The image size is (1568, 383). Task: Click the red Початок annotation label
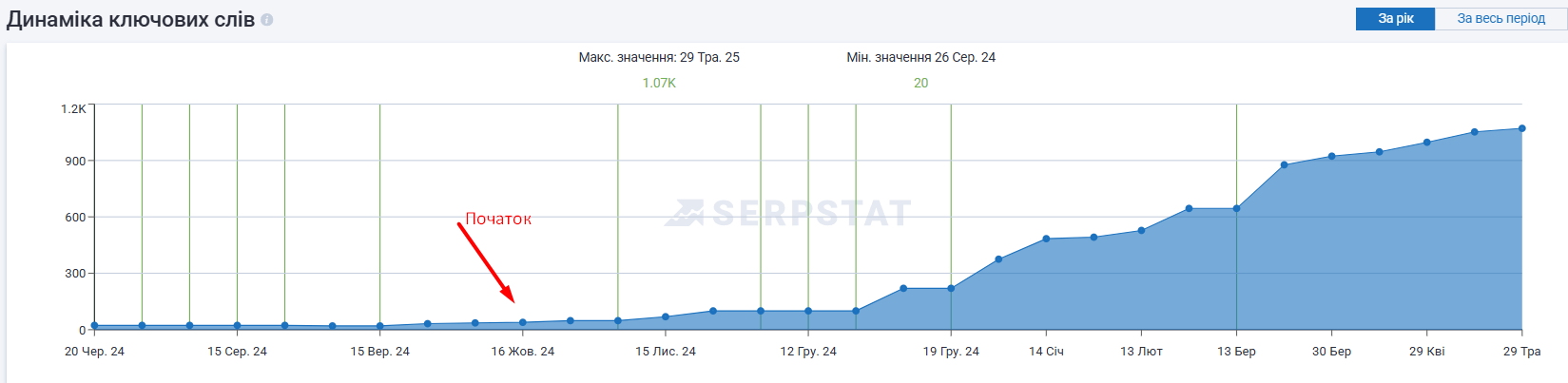[x=498, y=219]
